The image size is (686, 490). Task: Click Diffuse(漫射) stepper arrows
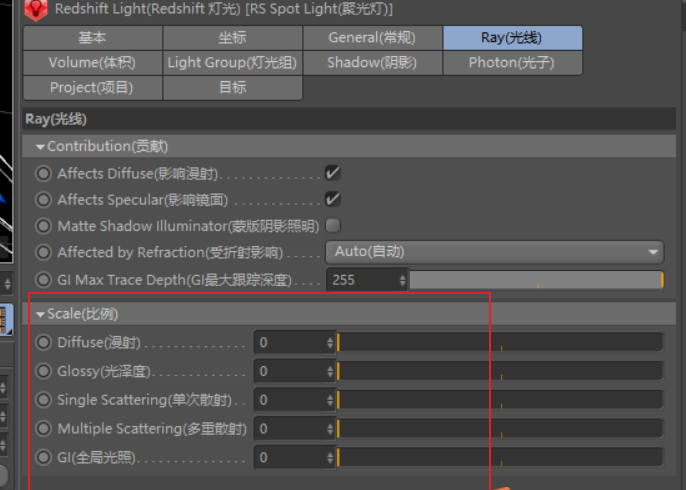coord(330,342)
